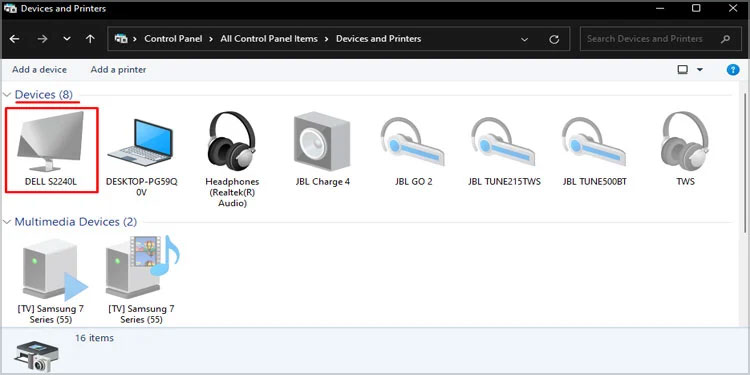Click the change view icon
750x375 pixels.
pyautogui.click(x=683, y=70)
